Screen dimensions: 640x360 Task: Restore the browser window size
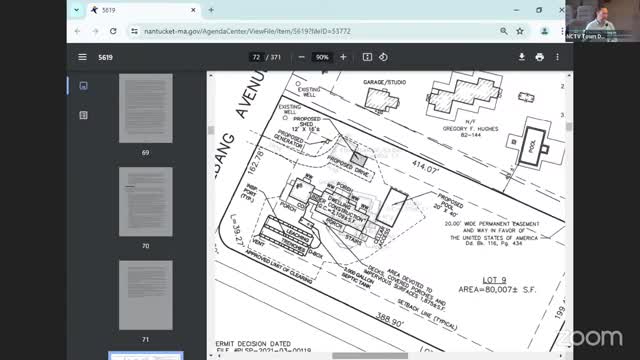pyautogui.click(x=539, y=10)
